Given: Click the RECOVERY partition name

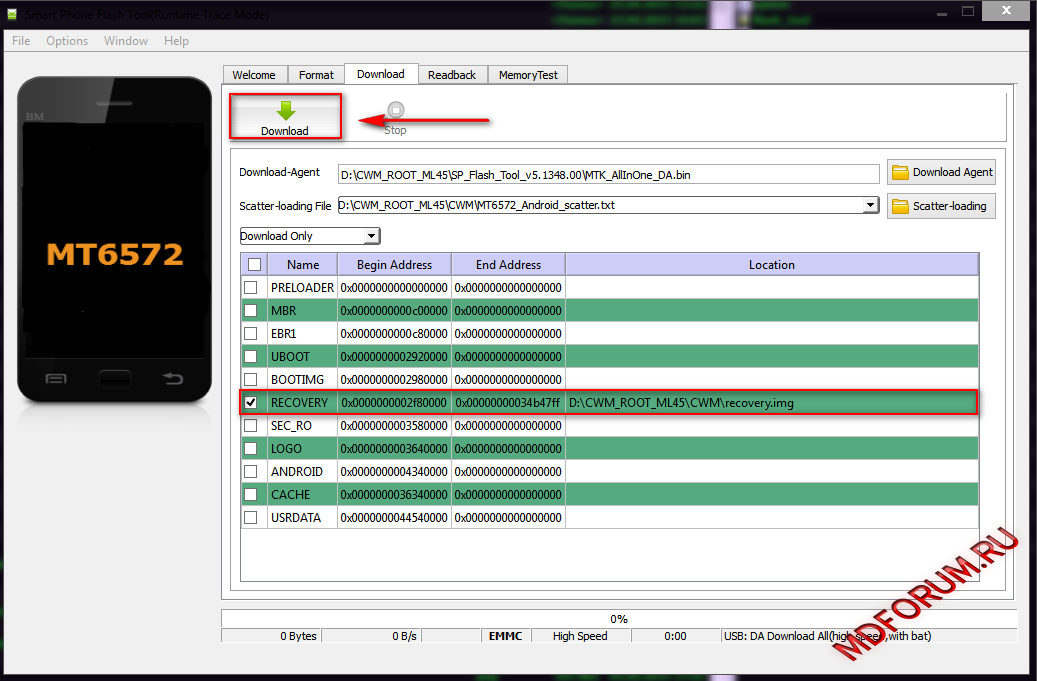Looking at the screenshot, I should click(x=299, y=403).
